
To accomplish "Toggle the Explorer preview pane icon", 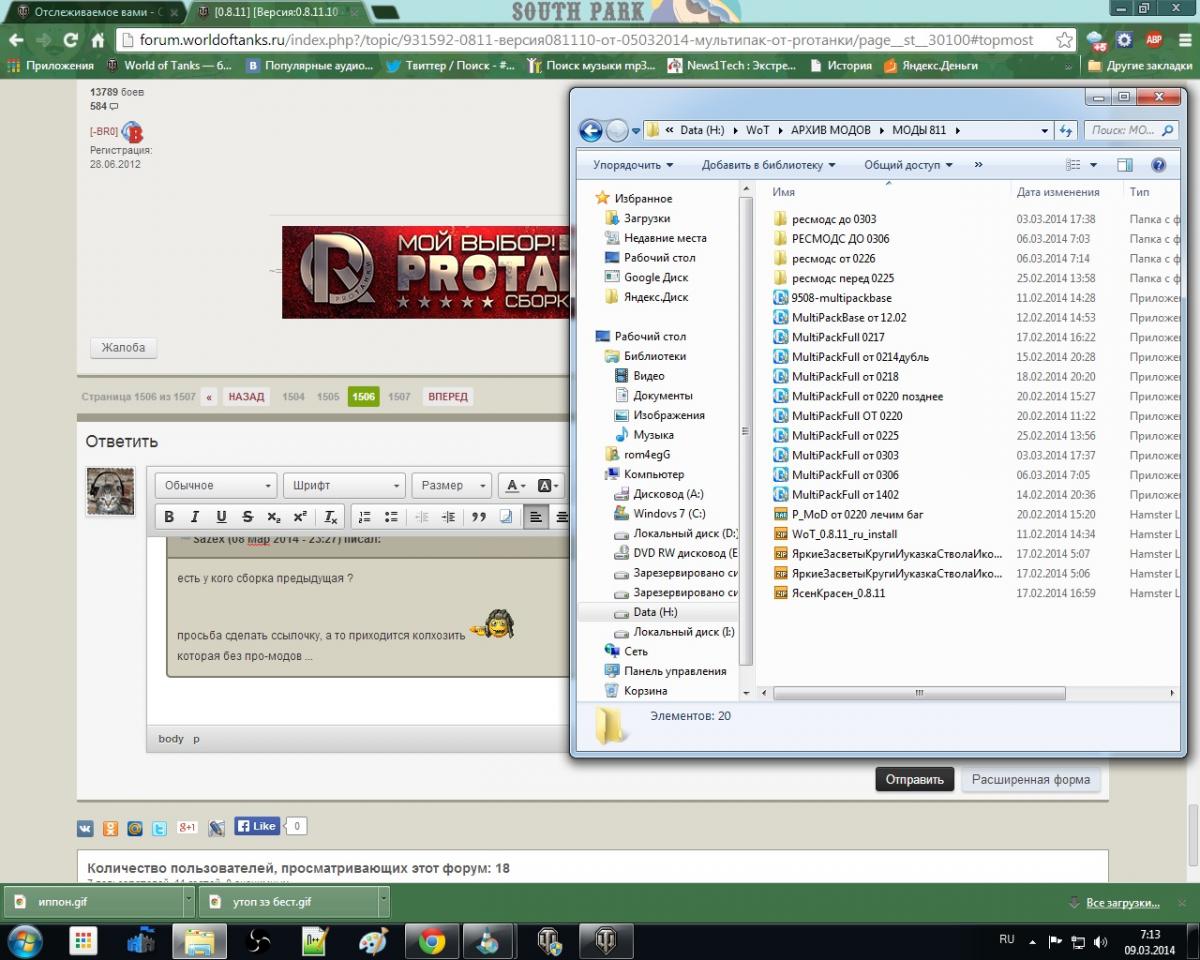I will coord(1125,165).
